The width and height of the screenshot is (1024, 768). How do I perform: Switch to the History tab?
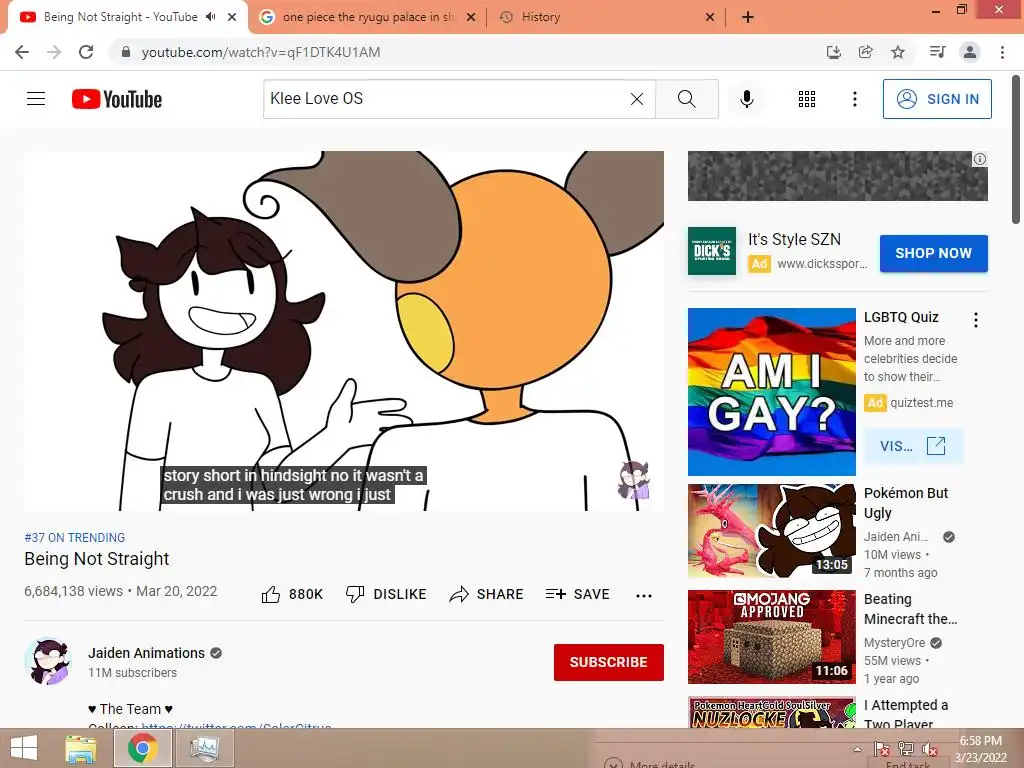[607, 17]
